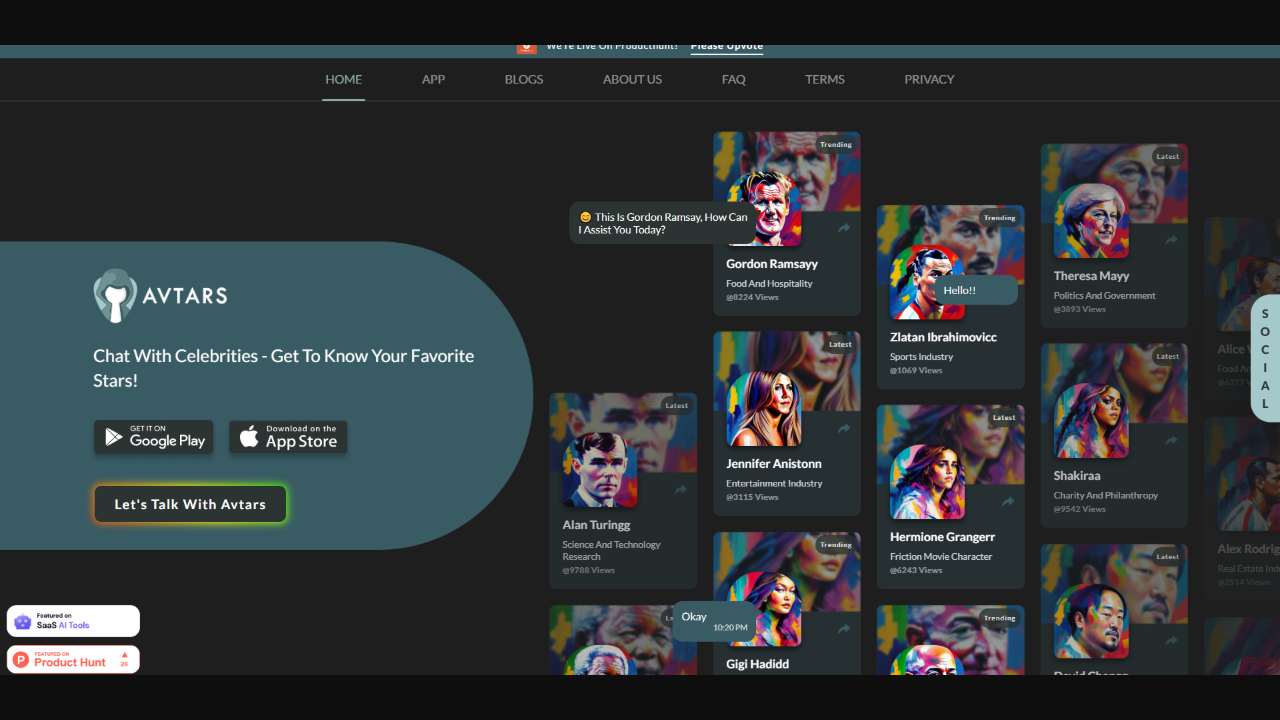Click share icon on Theresa Mayy card
1280x720 pixels.
coord(1171,240)
